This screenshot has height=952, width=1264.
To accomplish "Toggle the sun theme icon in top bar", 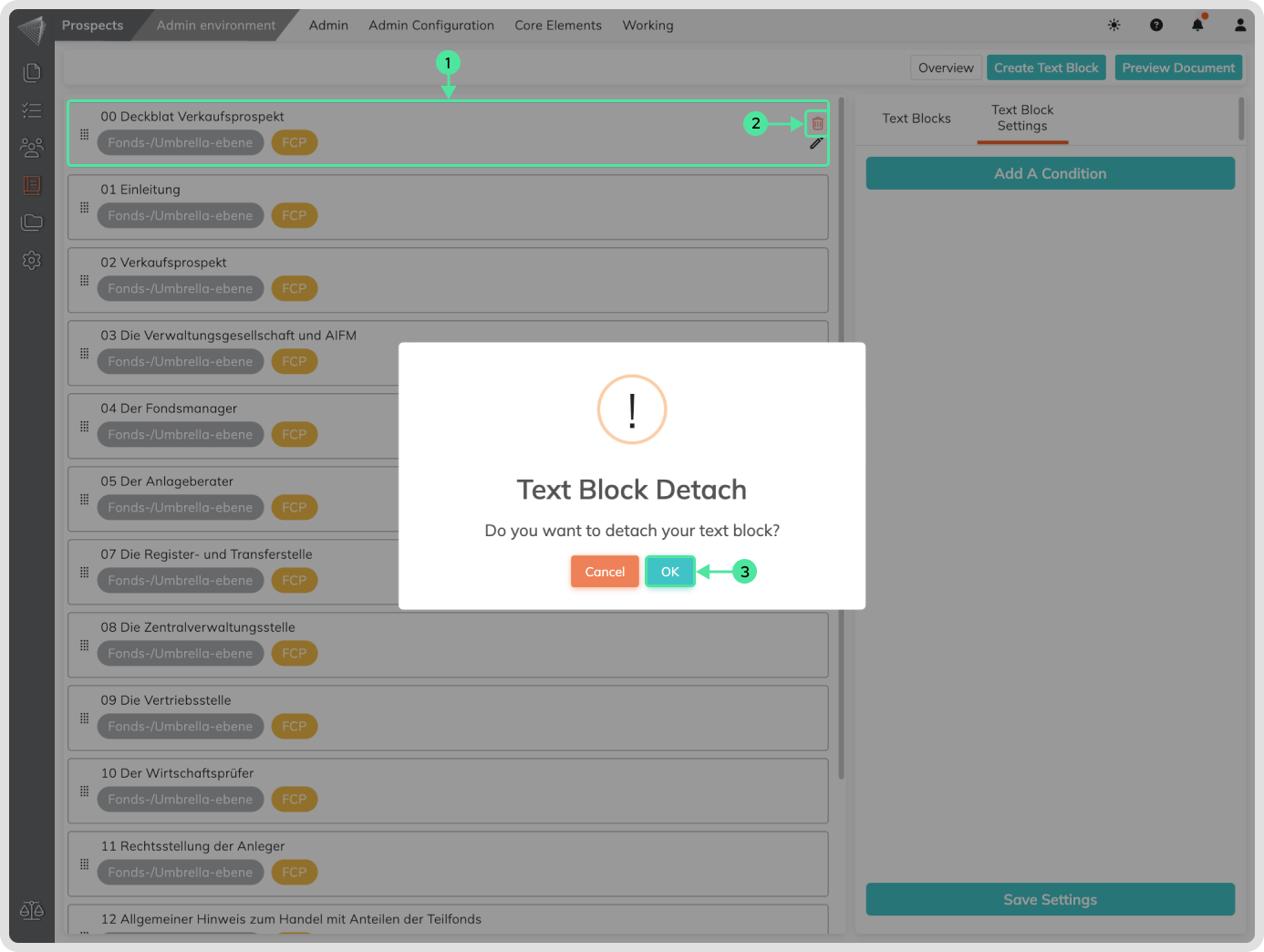I will tap(1114, 26).
